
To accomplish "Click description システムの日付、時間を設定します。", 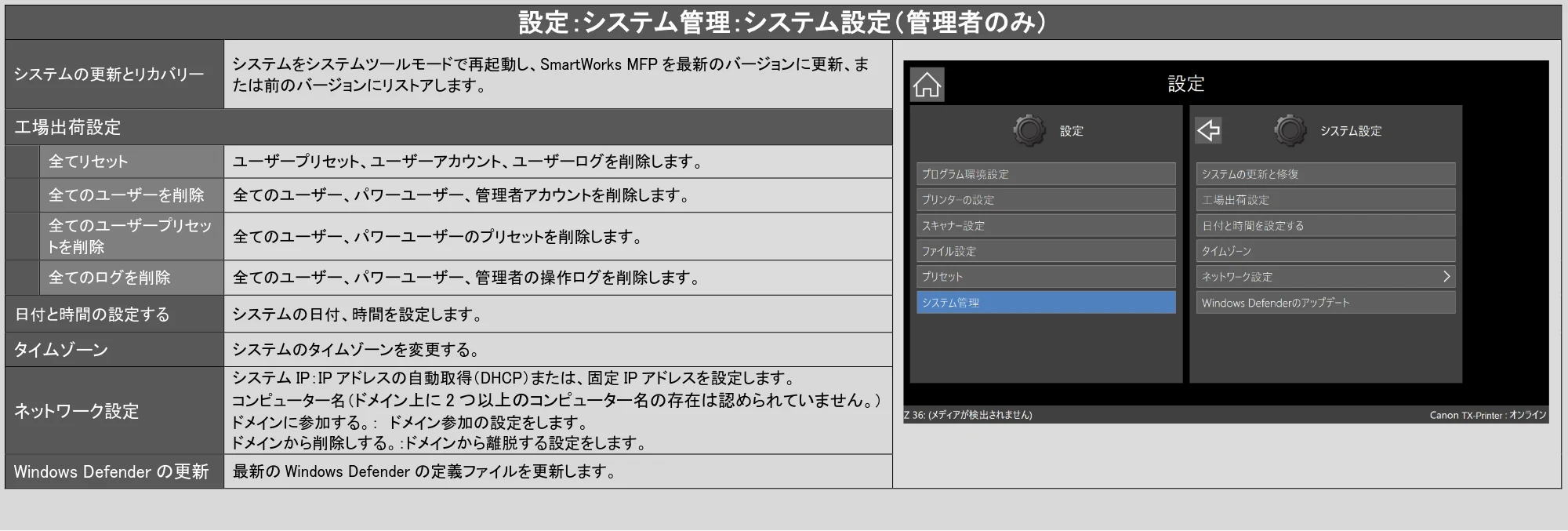I will pos(358,315).
